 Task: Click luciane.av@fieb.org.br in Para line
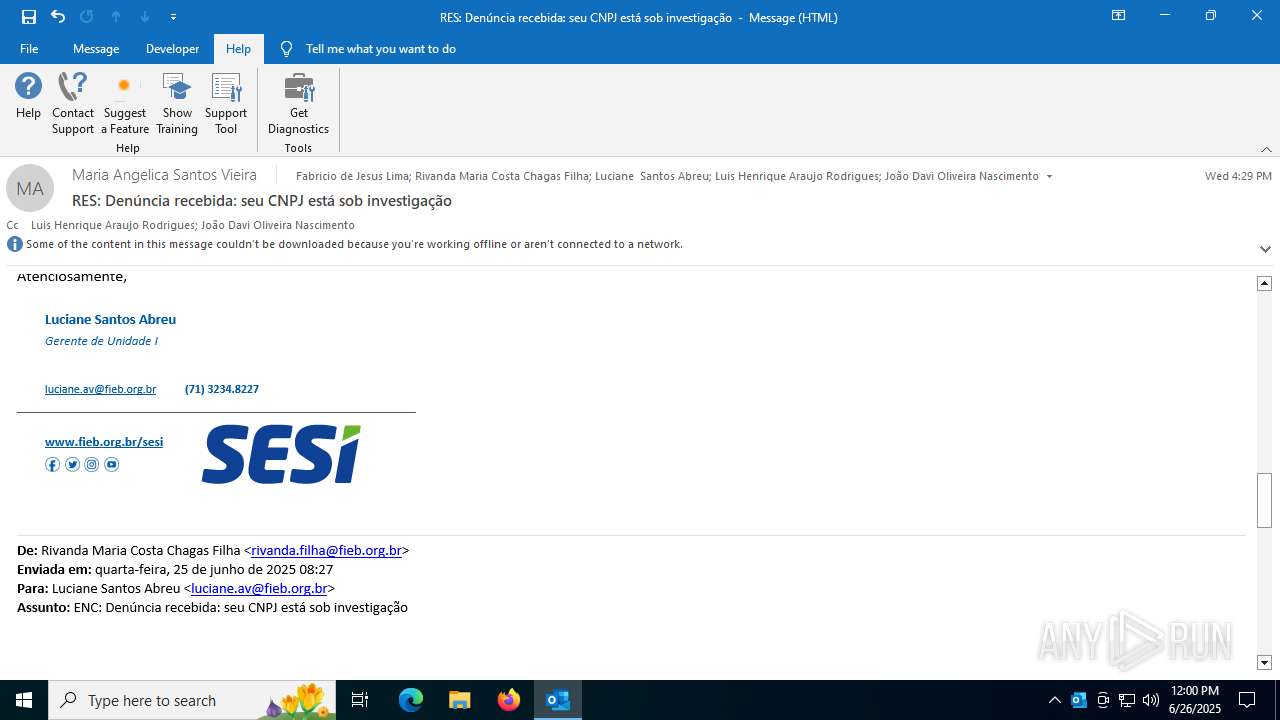pos(259,589)
